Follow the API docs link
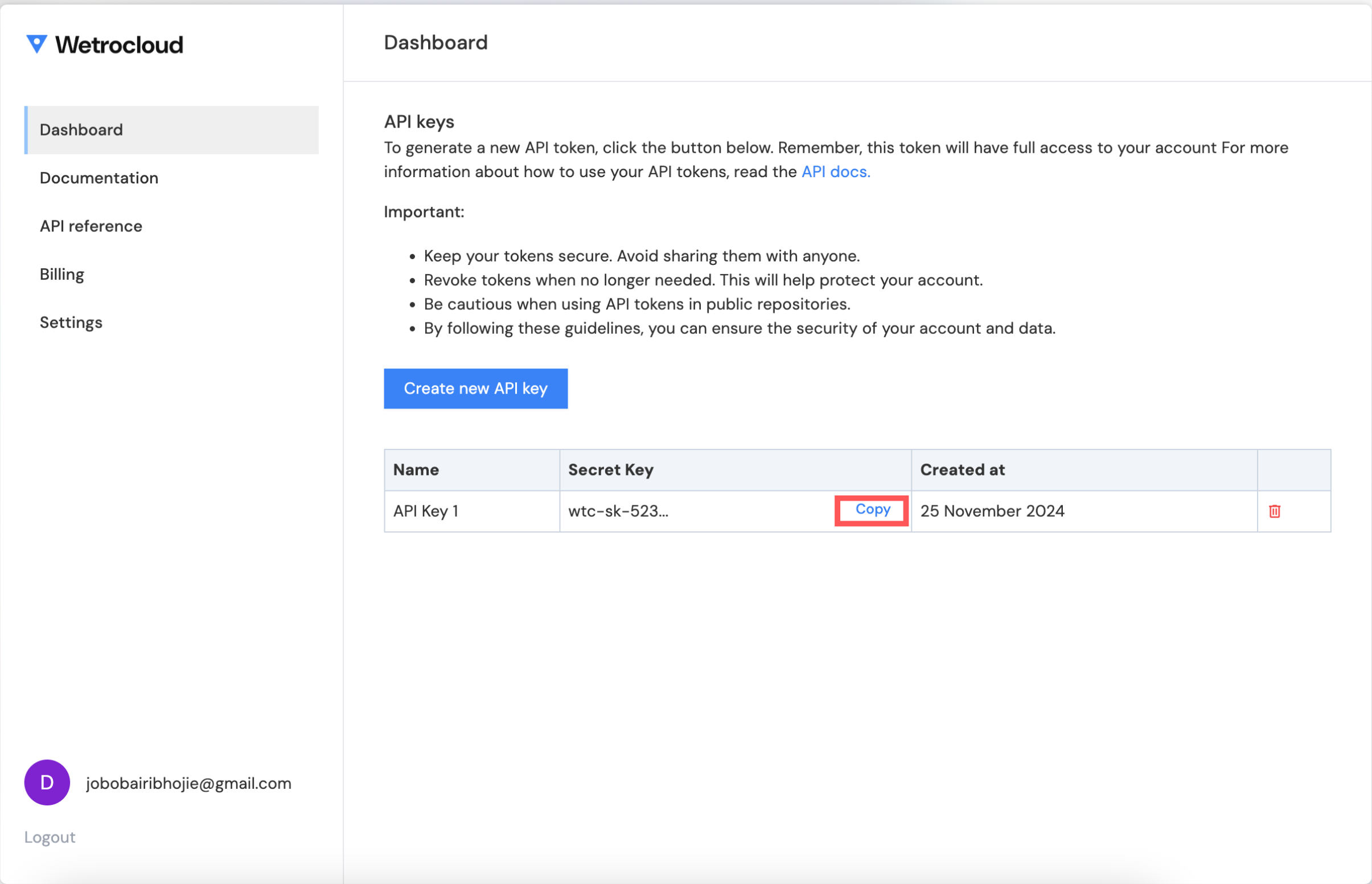Viewport: 1372px width, 884px height. pyautogui.click(x=835, y=171)
